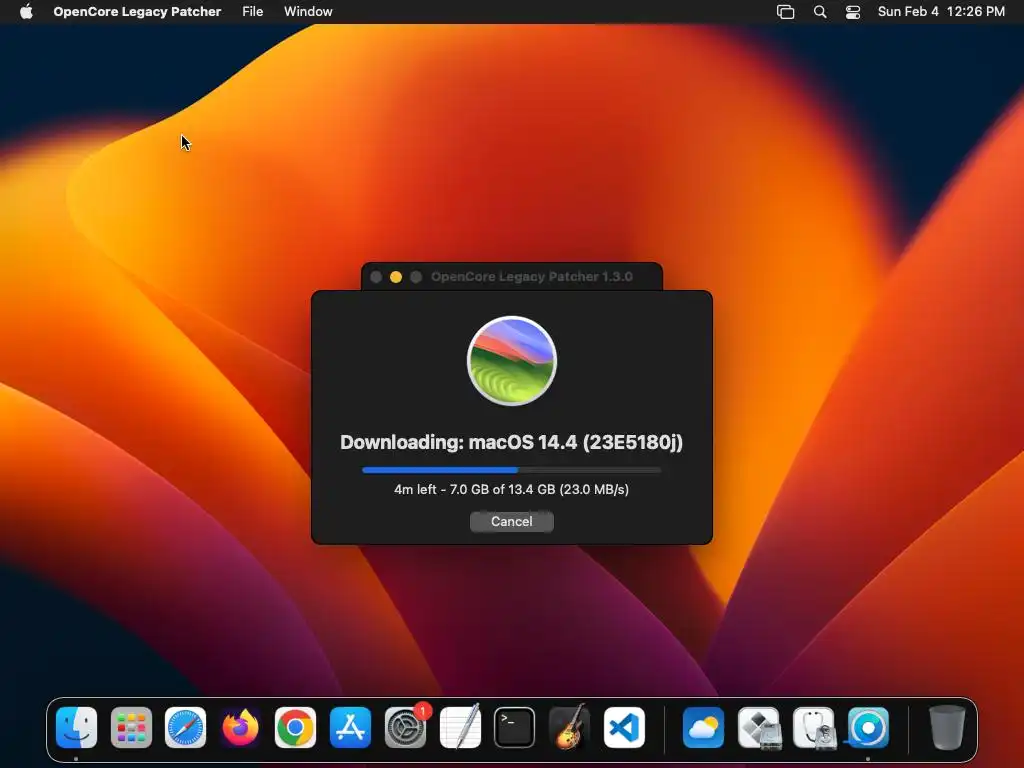
Task: Minimize the OpenCore Legacy Patcher 1.3.0 window
Action: [396, 277]
